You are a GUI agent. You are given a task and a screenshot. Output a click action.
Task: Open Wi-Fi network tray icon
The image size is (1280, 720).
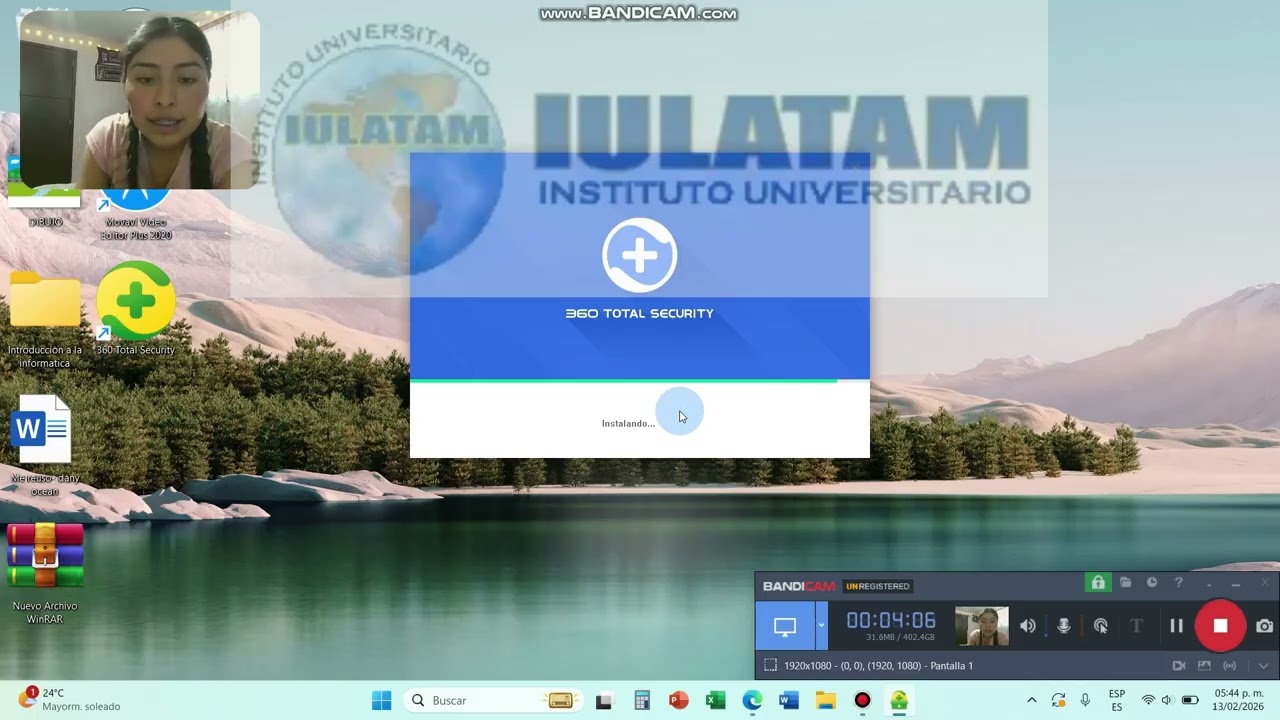click(1148, 700)
